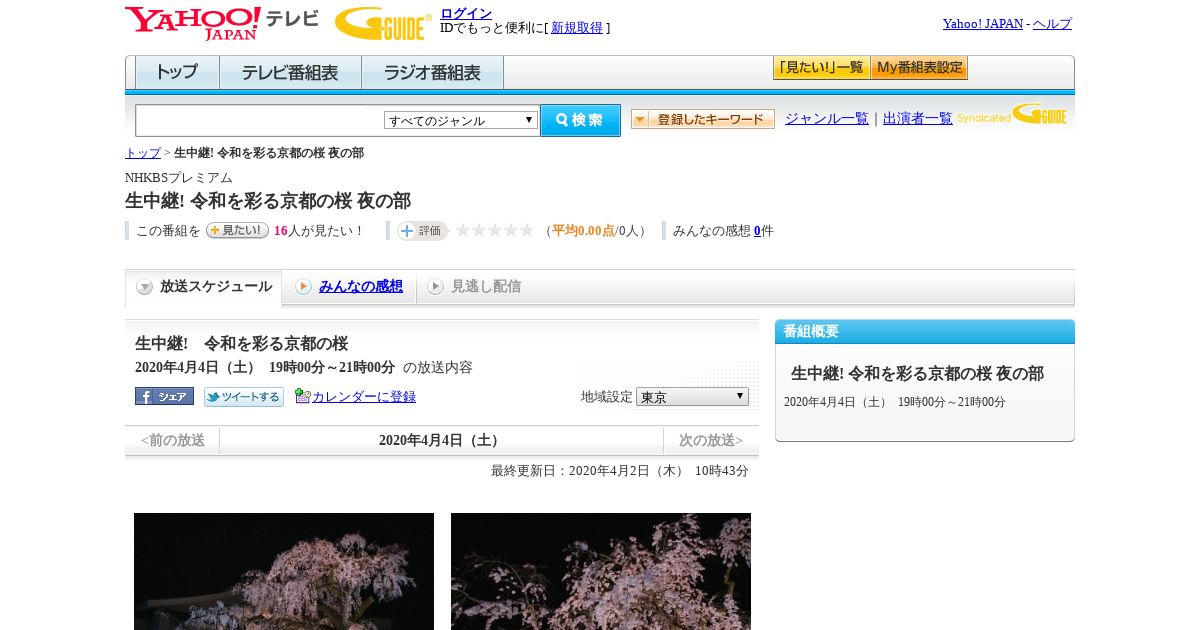Select the 放送スケジュール tab
Viewport: 1200px width, 630px height.
(204, 287)
